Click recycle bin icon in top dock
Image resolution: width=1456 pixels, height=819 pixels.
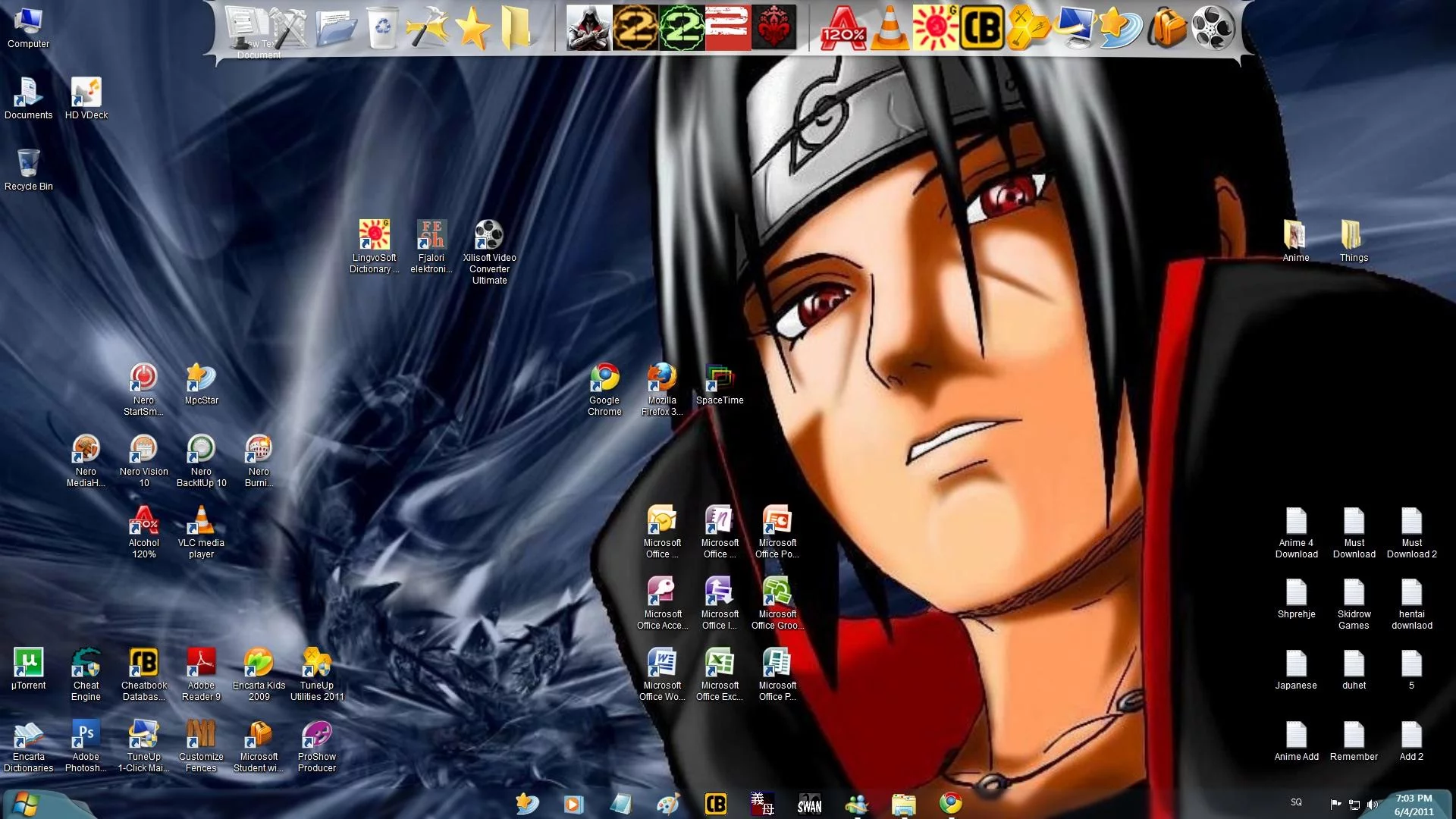pos(382,27)
